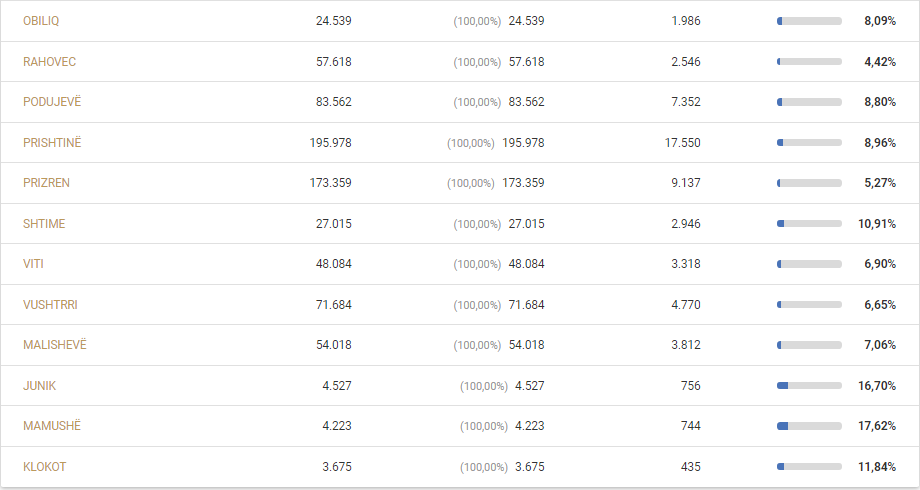Click the 17,62% progress bar for MAMUSHË
The image size is (920, 490).
tap(809, 426)
